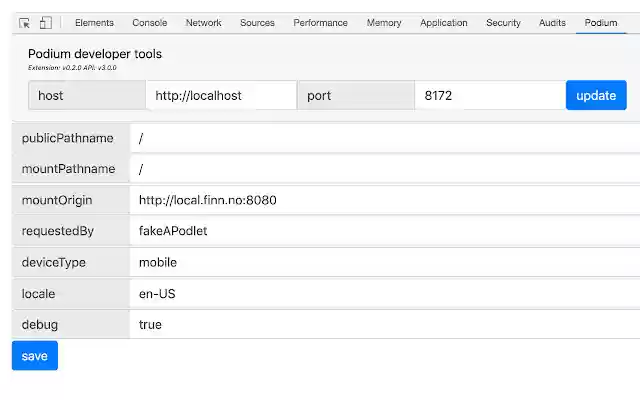Open the Security tab
The width and height of the screenshot is (640, 400).
point(503,23)
